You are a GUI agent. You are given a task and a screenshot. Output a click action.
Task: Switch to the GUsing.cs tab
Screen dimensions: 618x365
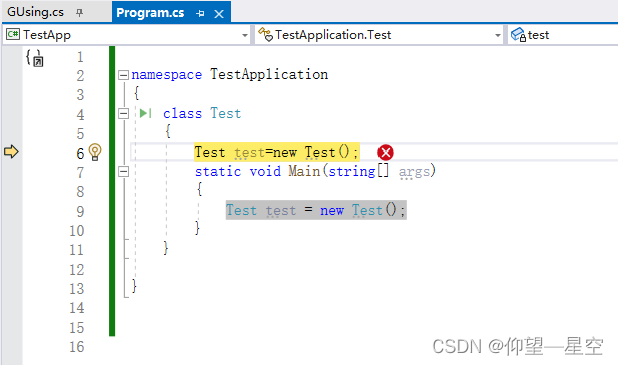point(35,12)
